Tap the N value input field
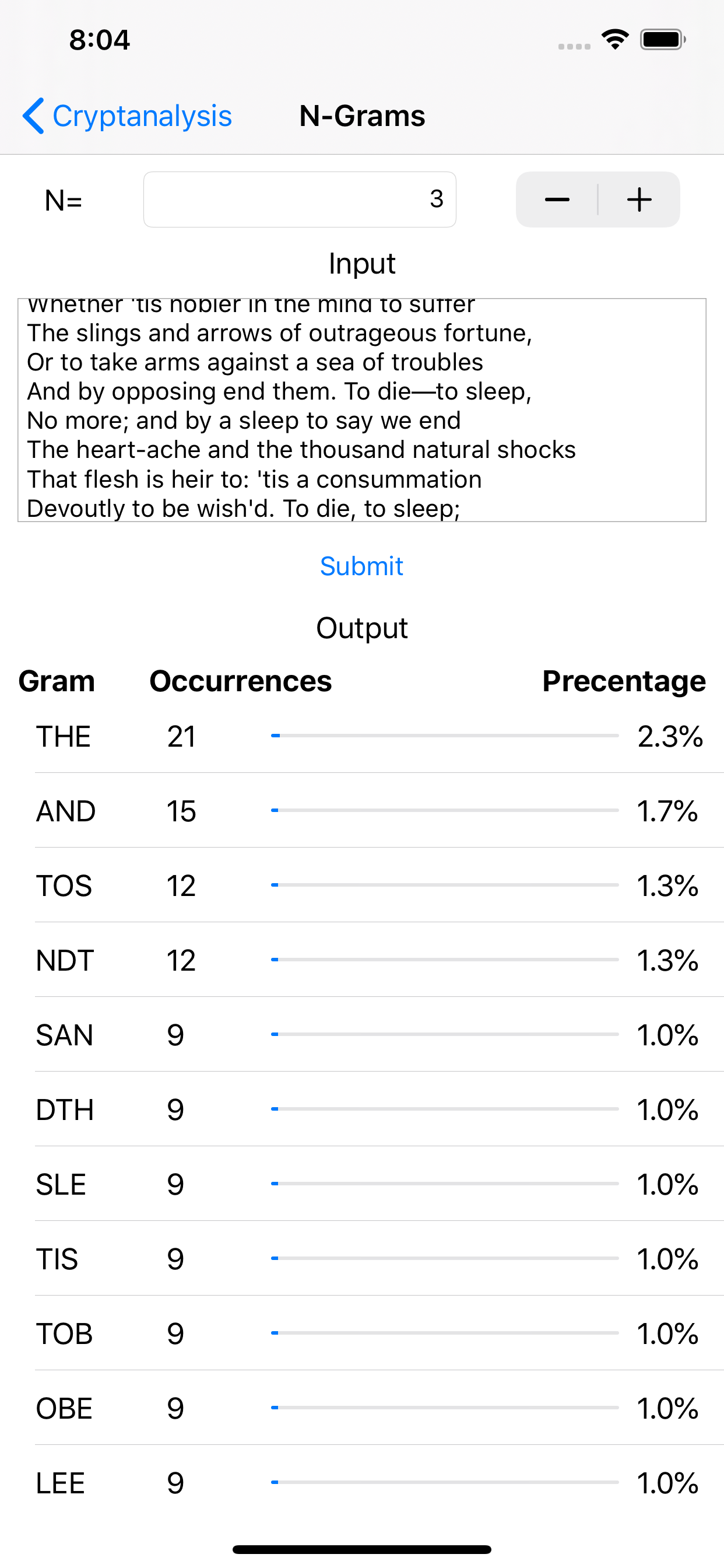This screenshot has width=724, height=1568. [x=299, y=199]
